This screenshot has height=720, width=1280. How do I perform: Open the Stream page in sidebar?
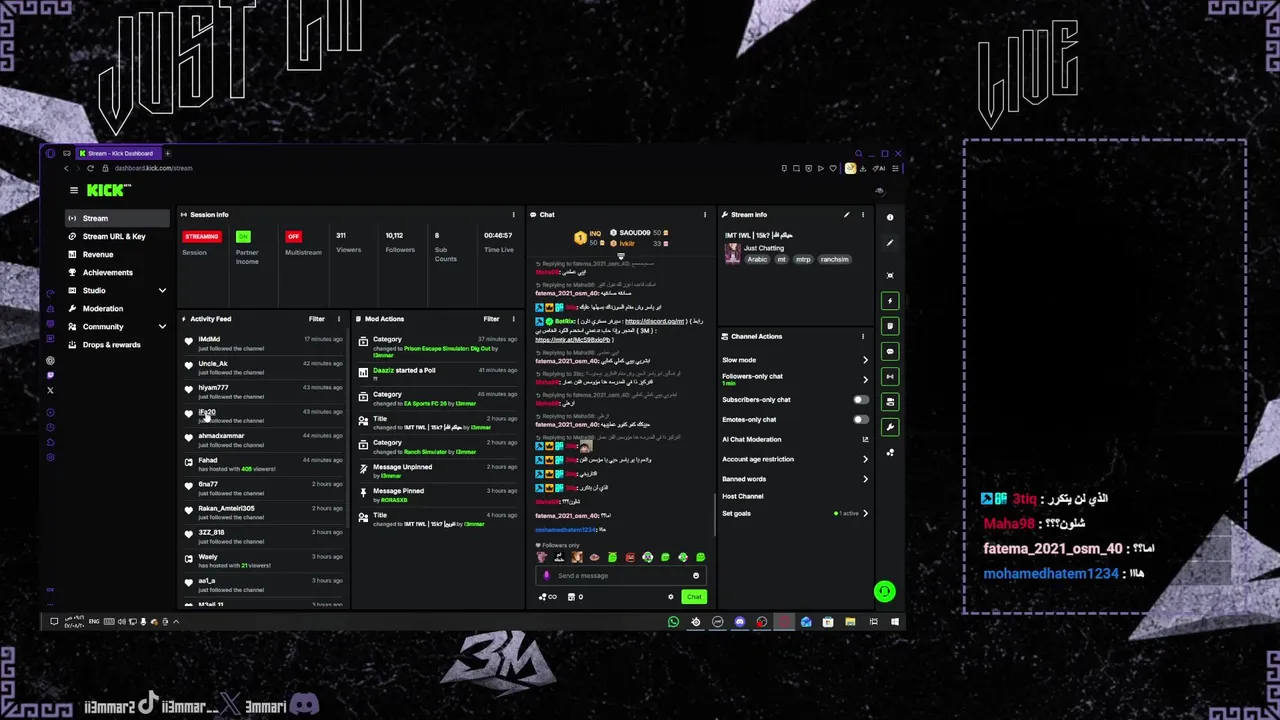pyautogui.click(x=116, y=218)
